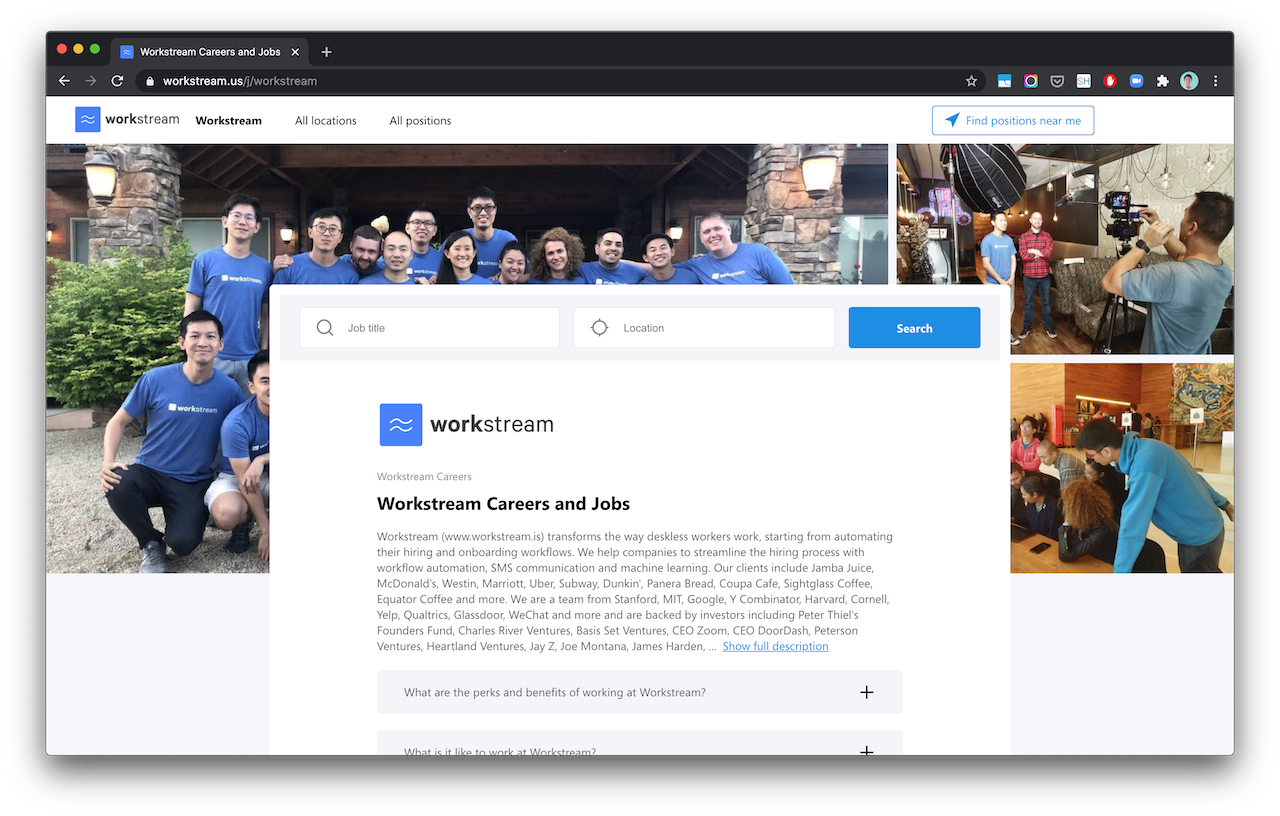Image resolution: width=1280 pixels, height=816 pixels.
Task: Click the magnifier icon in Job title field
Action: [325, 328]
